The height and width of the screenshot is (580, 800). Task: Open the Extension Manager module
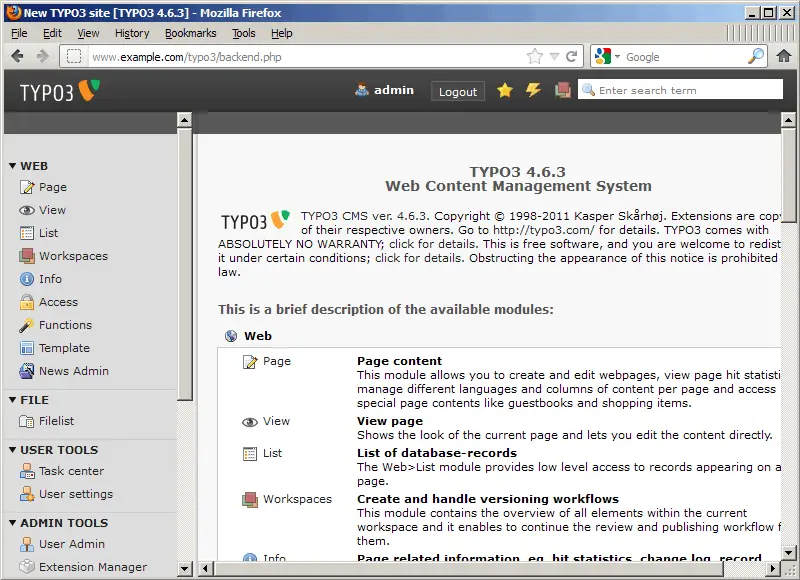(x=83, y=567)
